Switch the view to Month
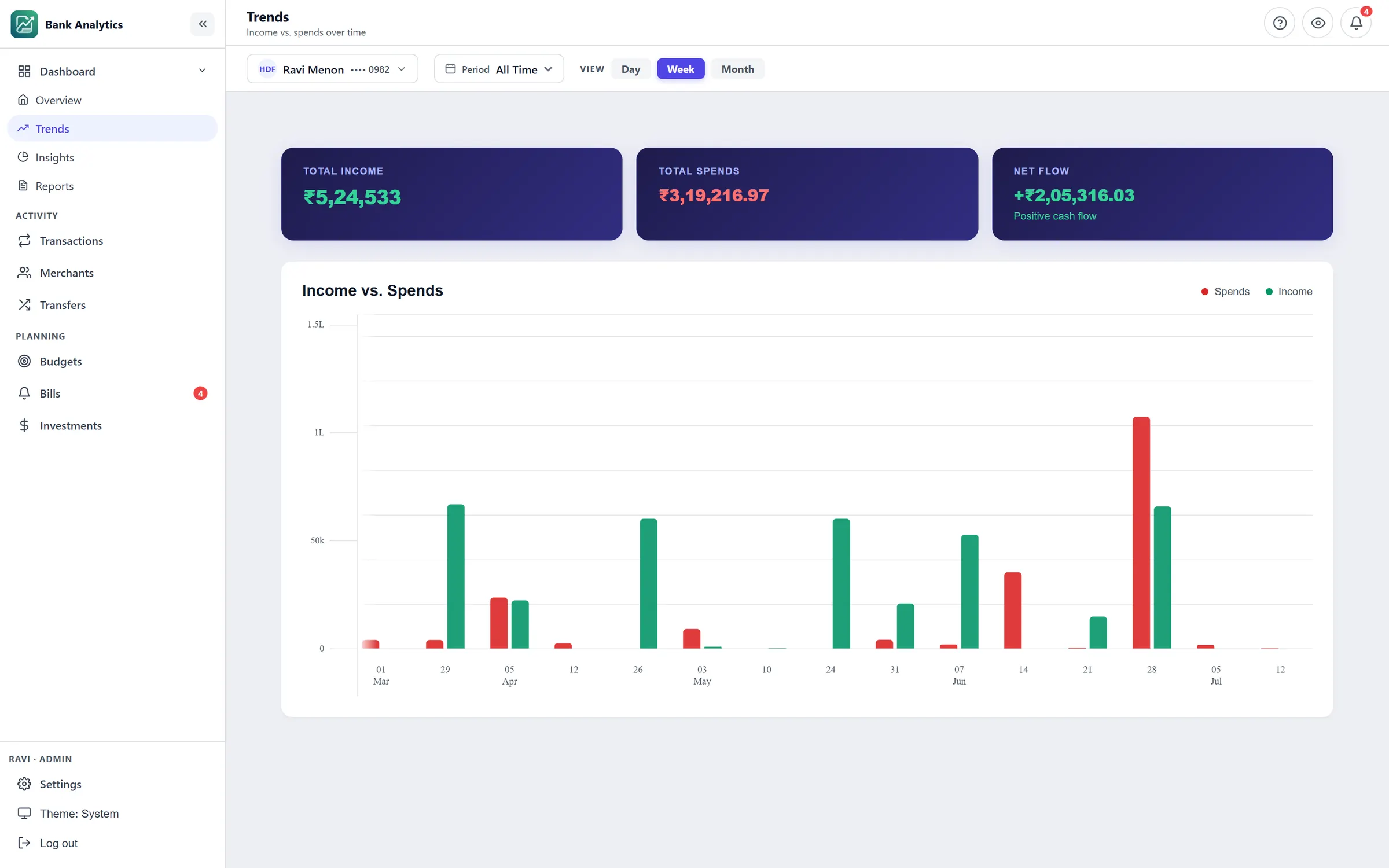 point(737,69)
